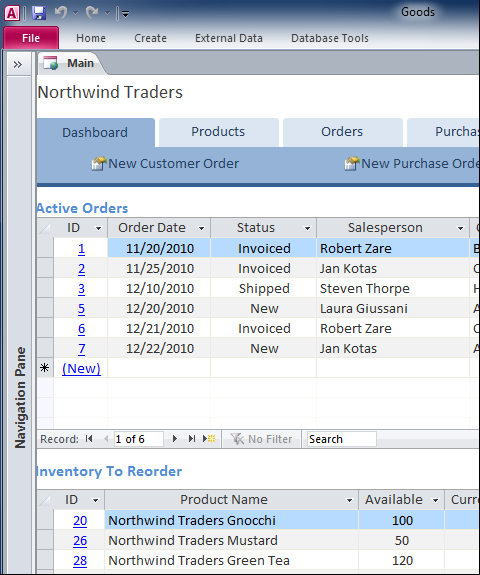Select the Active Orders select-all corner box
Image resolution: width=480 pixels, height=575 pixels.
(45, 228)
